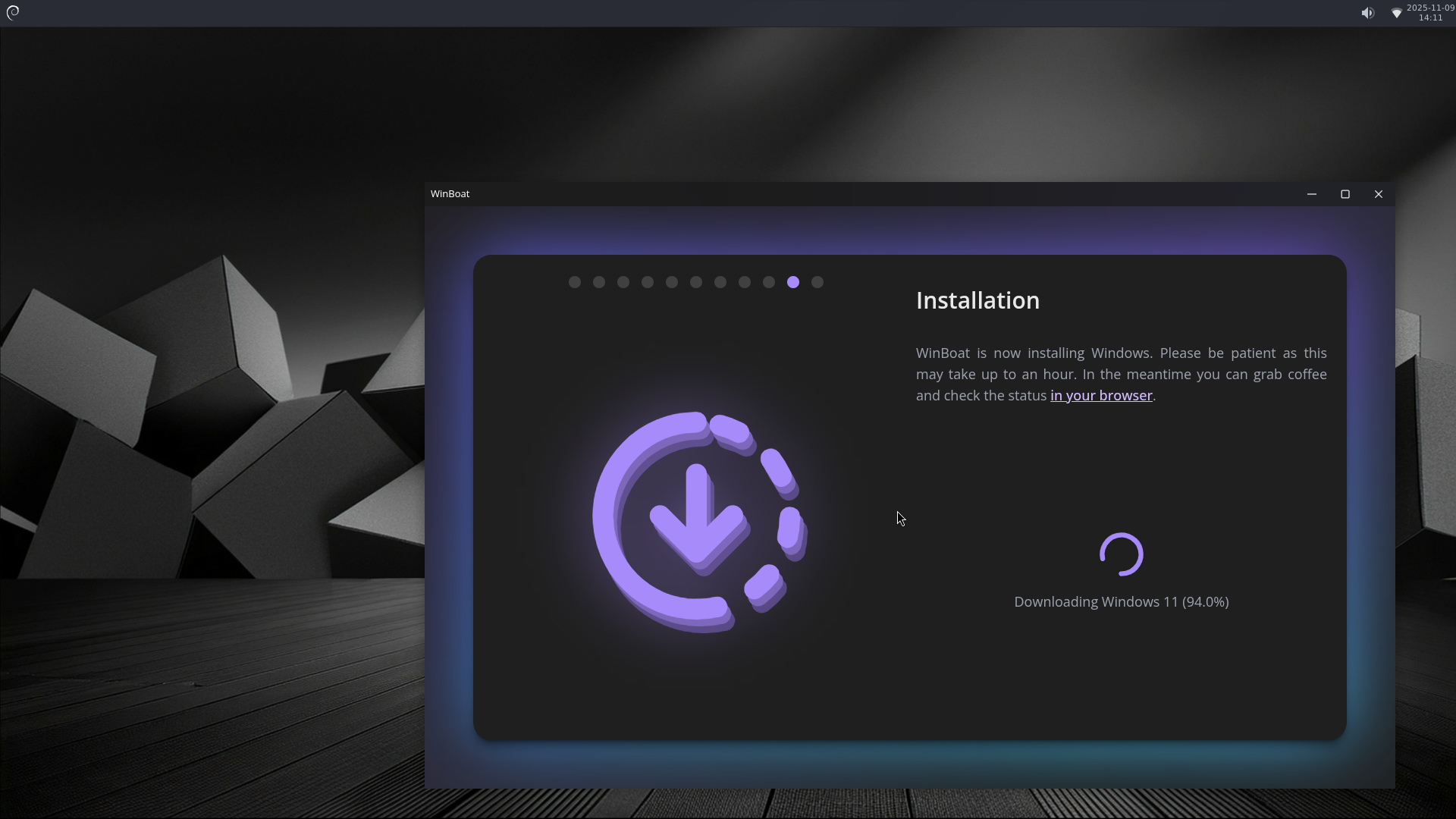Minimize the WinBoat window
The width and height of the screenshot is (1456, 819).
point(1312,194)
